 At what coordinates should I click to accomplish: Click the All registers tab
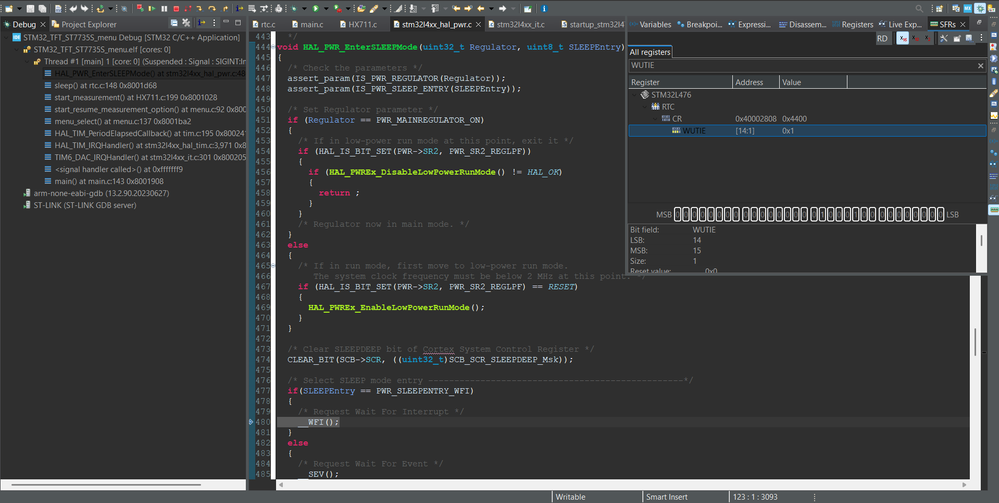tap(650, 52)
